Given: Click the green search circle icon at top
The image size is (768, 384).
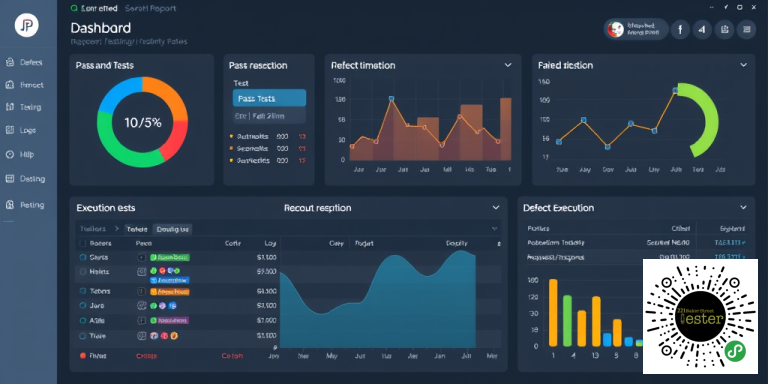Looking at the screenshot, I should 74,8.
